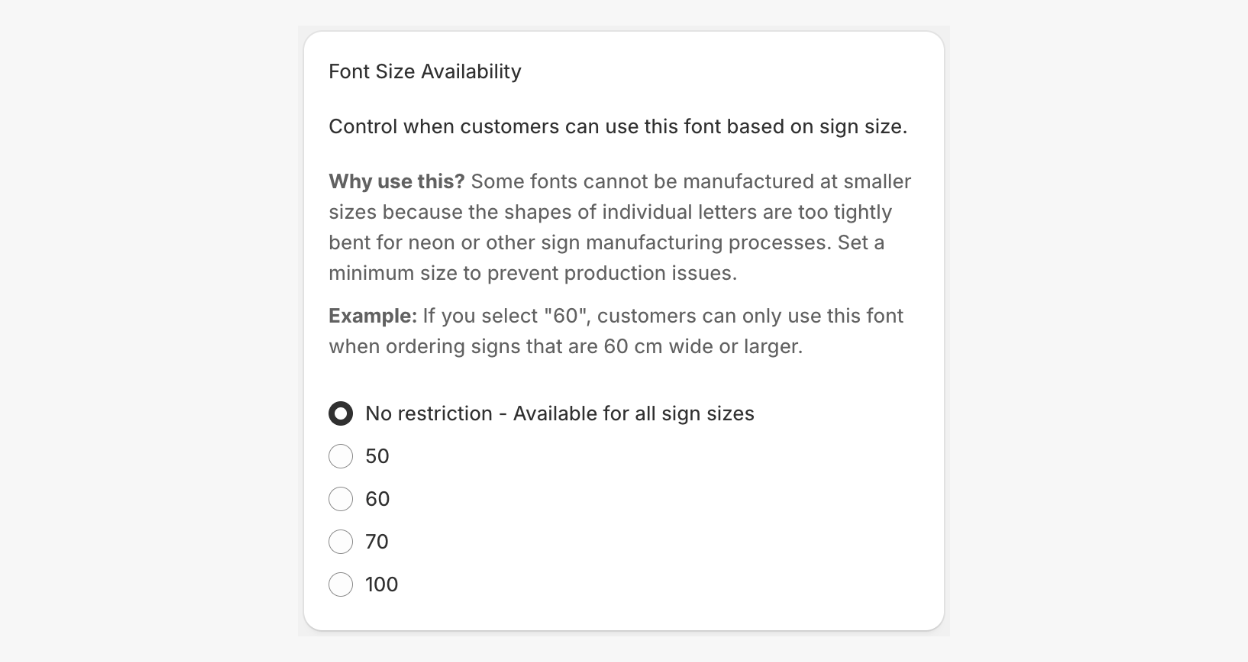The width and height of the screenshot is (1248, 662).
Task: Click the "70" option label text
Action: (377, 542)
